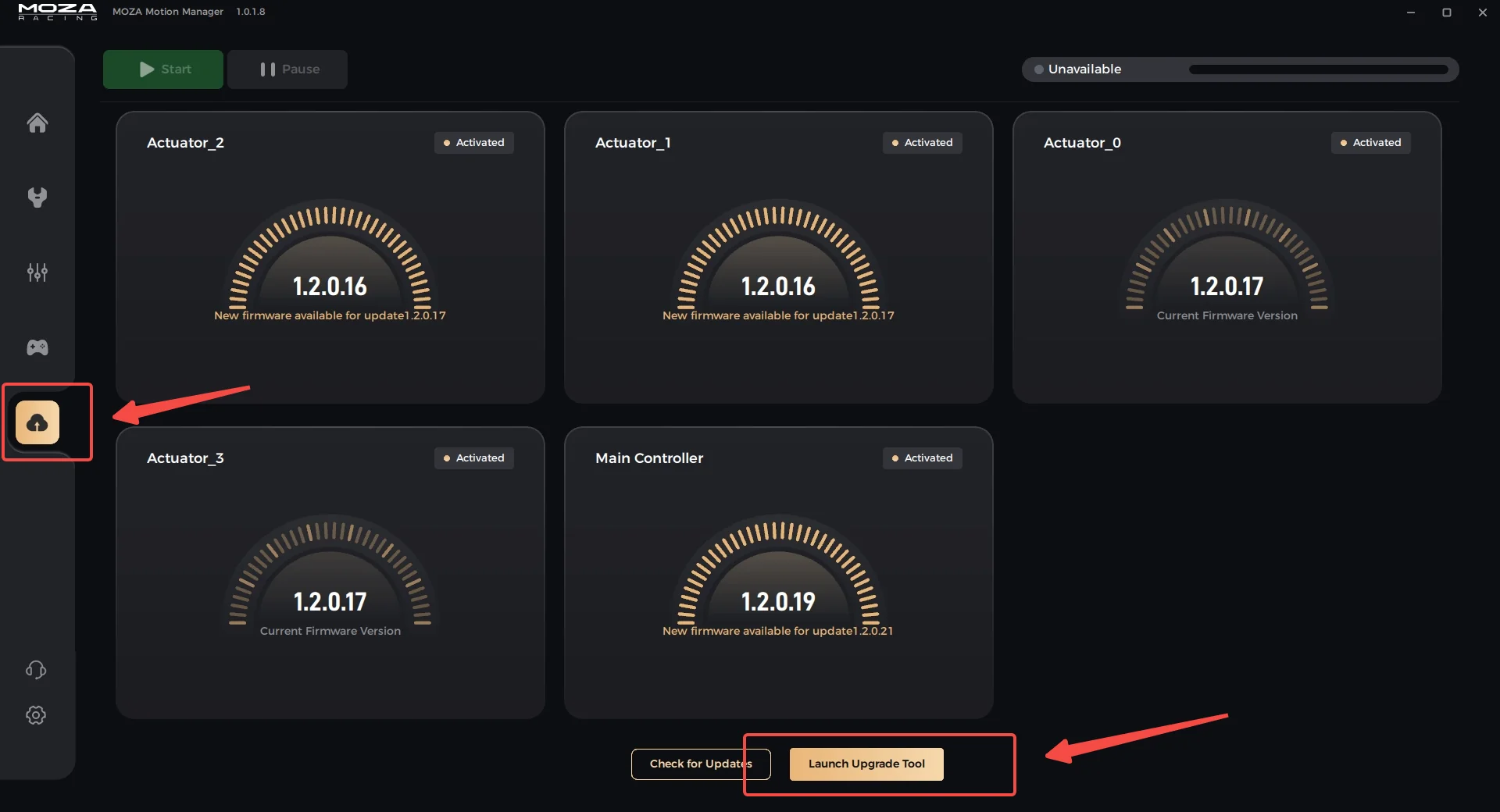The image size is (1500, 812).
Task: Click Activated badge on Actuator_3
Action: coord(474,458)
